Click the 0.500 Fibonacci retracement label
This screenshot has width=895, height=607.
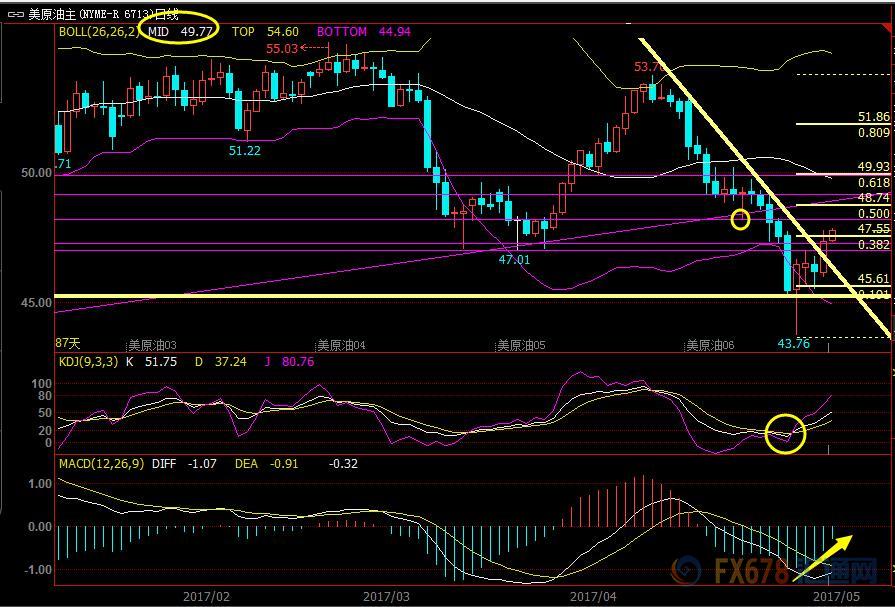click(x=873, y=214)
